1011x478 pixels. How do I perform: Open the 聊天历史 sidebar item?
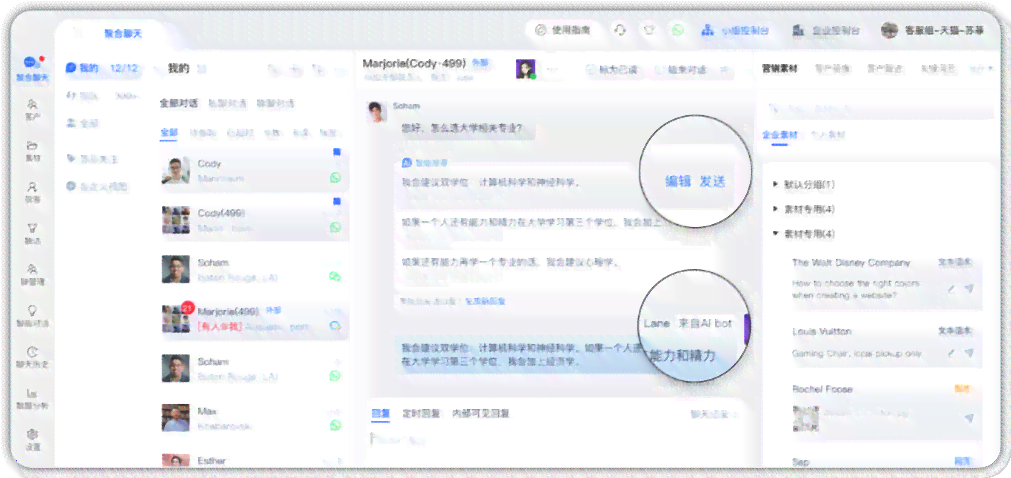point(32,357)
